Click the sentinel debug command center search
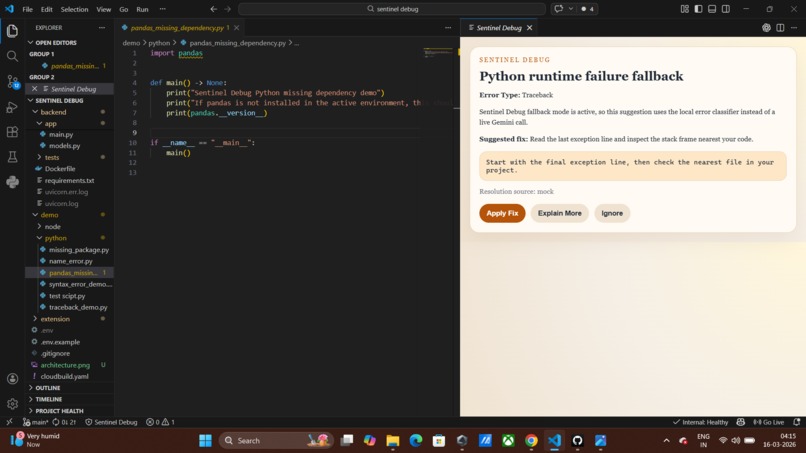Screen dimensions: 806x453 (392, 9)
